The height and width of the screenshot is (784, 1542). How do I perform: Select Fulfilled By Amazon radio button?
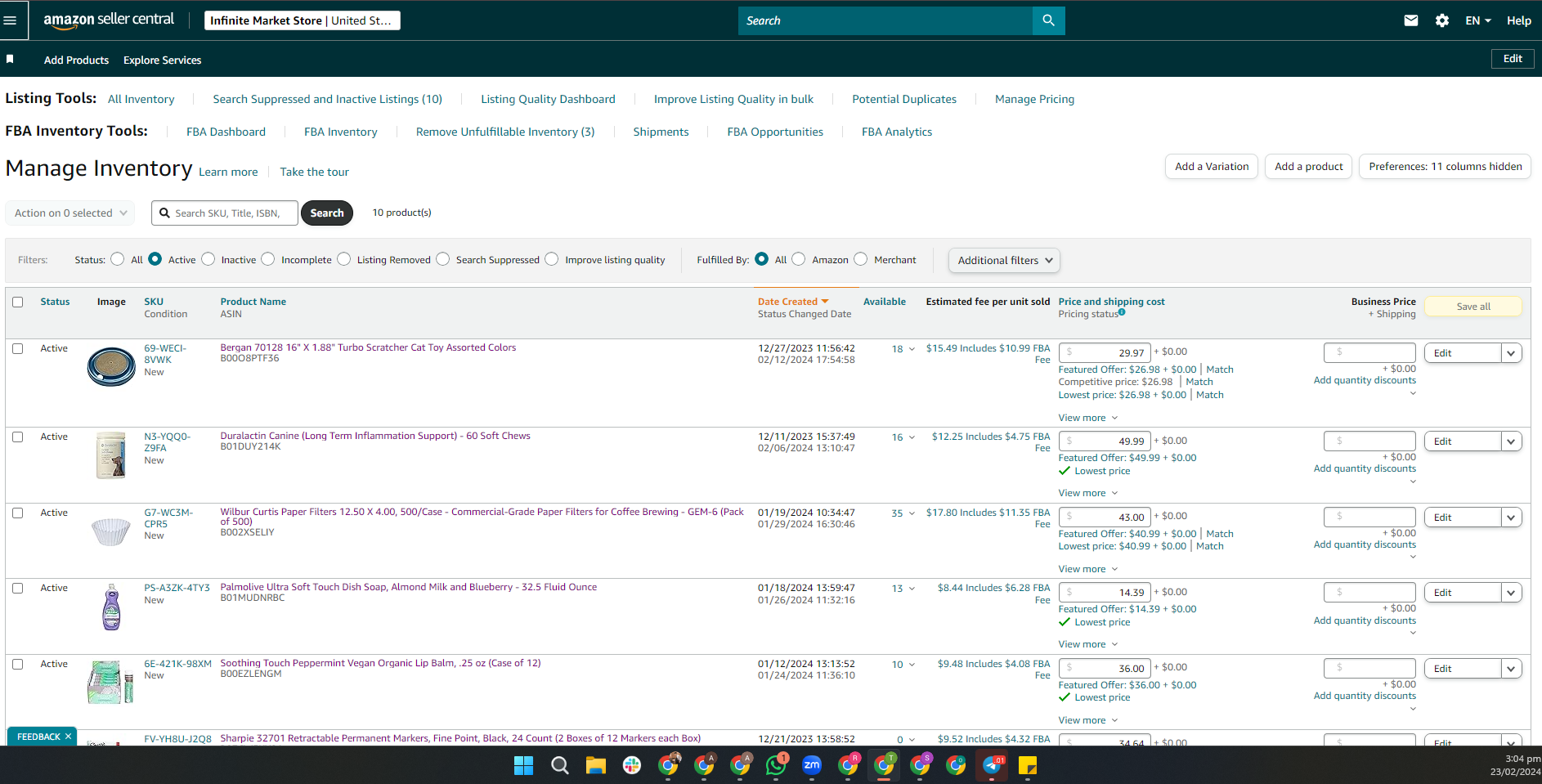(799, 259)
